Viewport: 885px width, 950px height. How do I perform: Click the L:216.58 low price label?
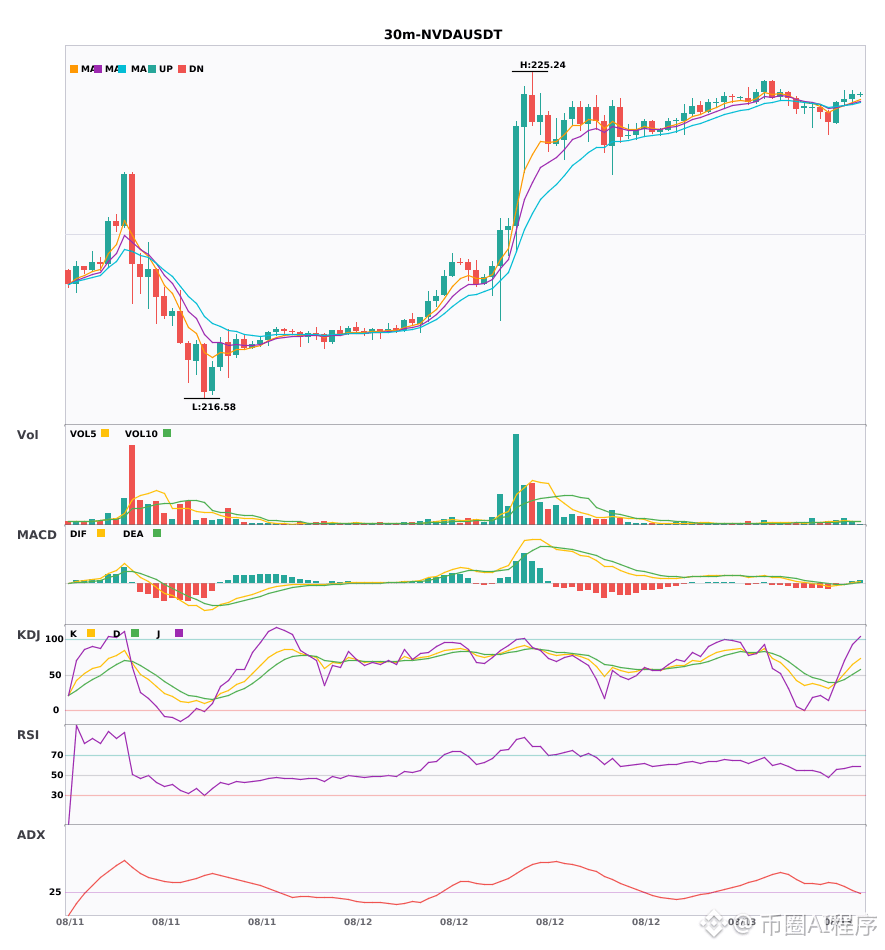pyautogui.click(x=214, y=407)
